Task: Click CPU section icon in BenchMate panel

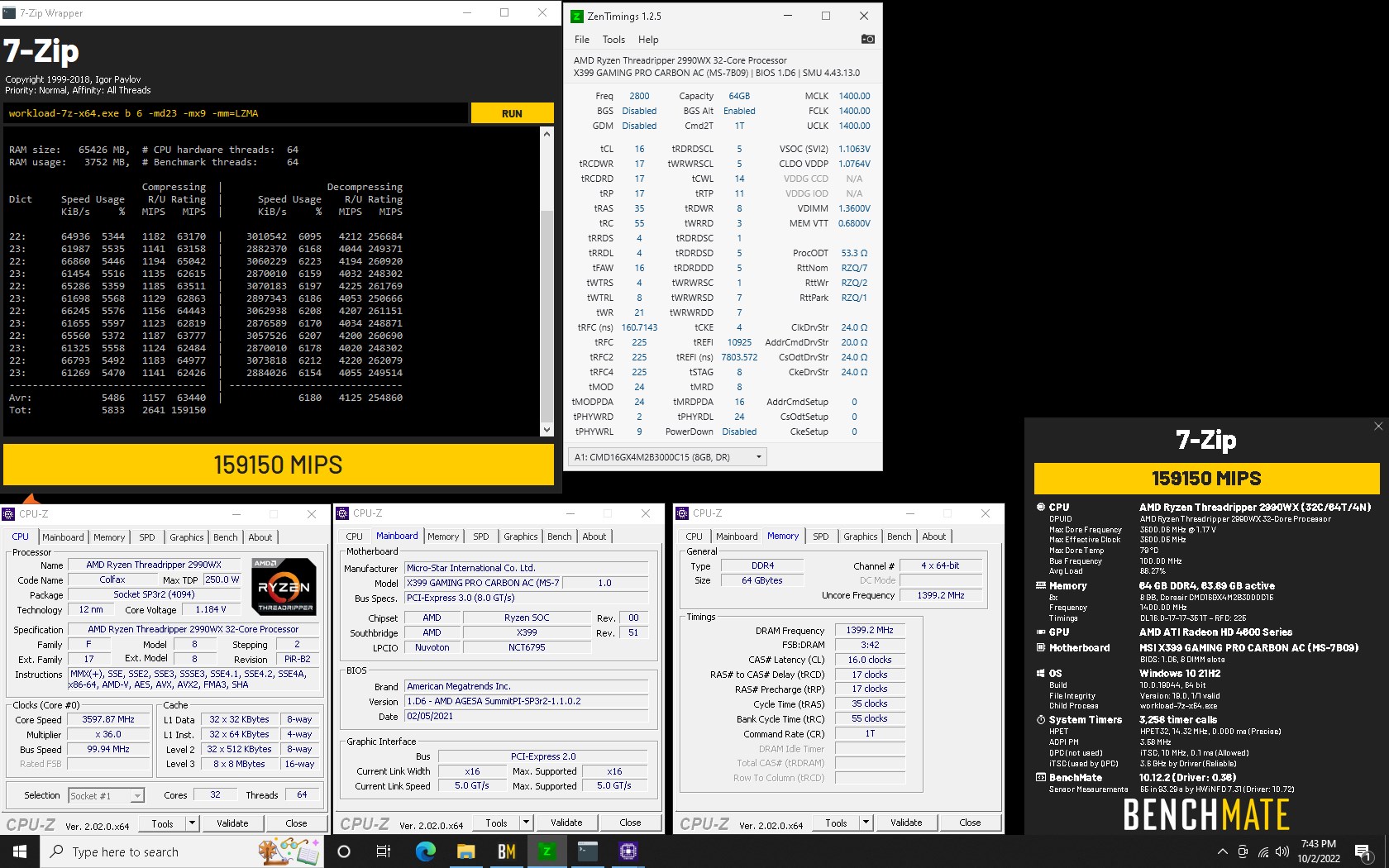Action: coord(1041,507)
